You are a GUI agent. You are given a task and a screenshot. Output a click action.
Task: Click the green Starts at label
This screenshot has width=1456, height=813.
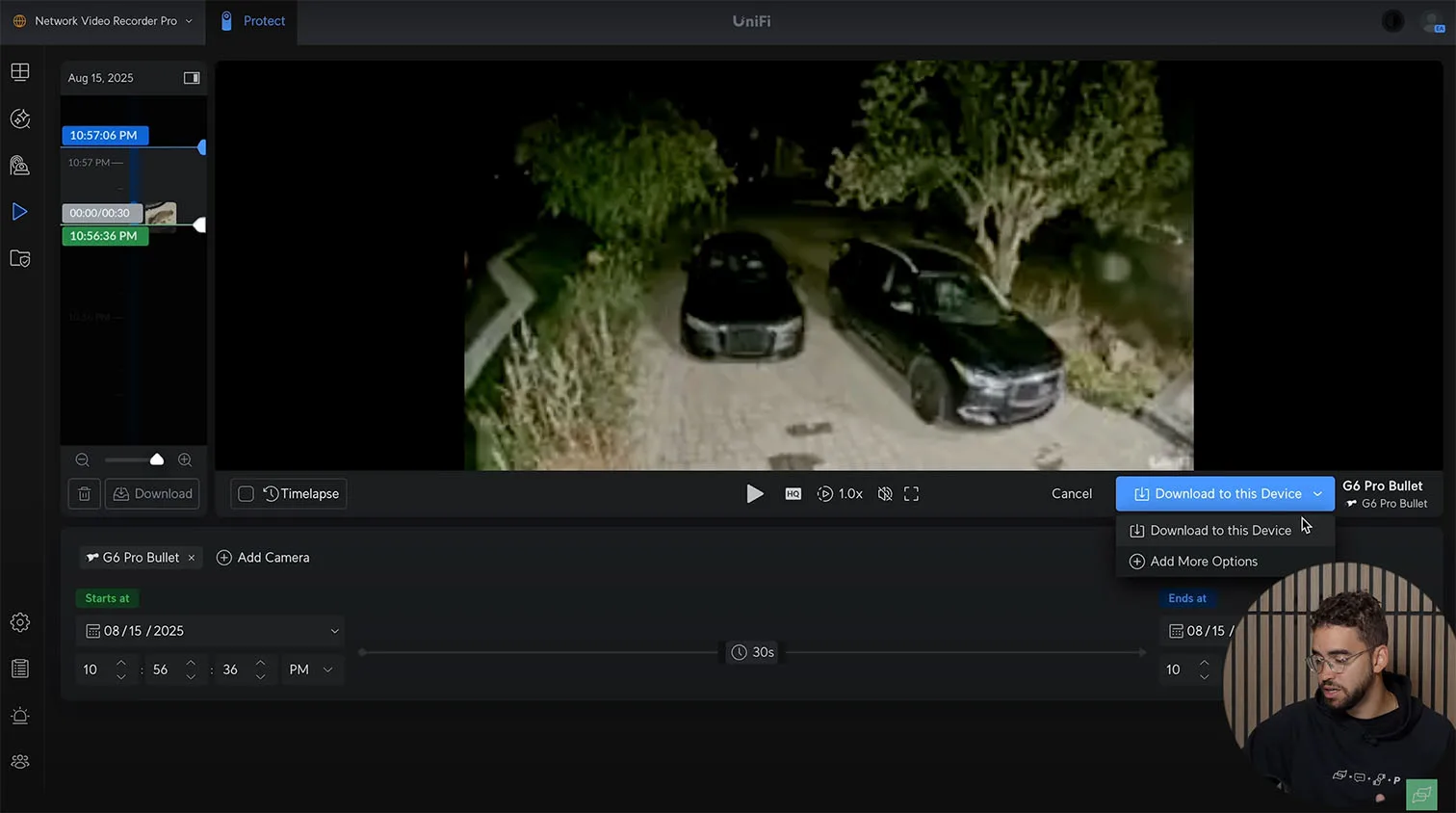point(107,598)
